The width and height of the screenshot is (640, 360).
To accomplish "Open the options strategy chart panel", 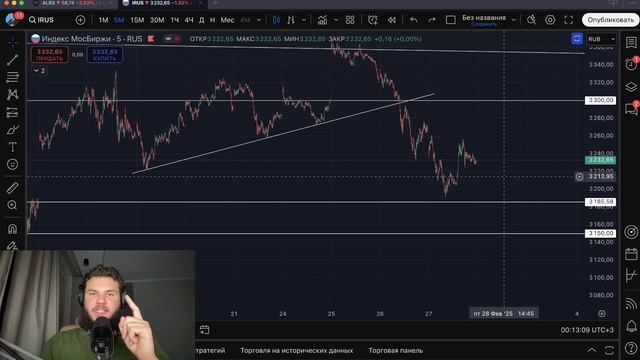I will click(631, 276).
